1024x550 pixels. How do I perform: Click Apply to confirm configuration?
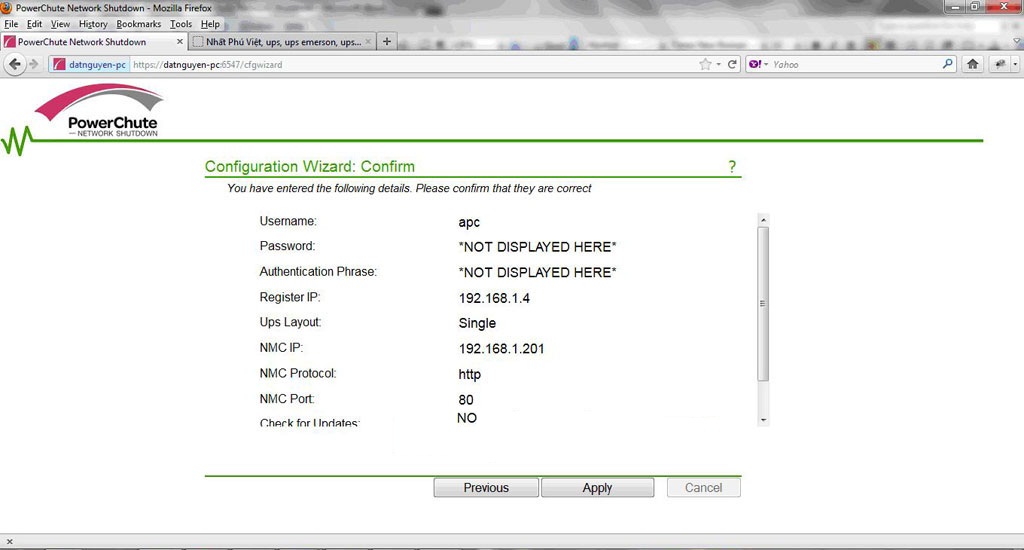click(x=597, y=487)
